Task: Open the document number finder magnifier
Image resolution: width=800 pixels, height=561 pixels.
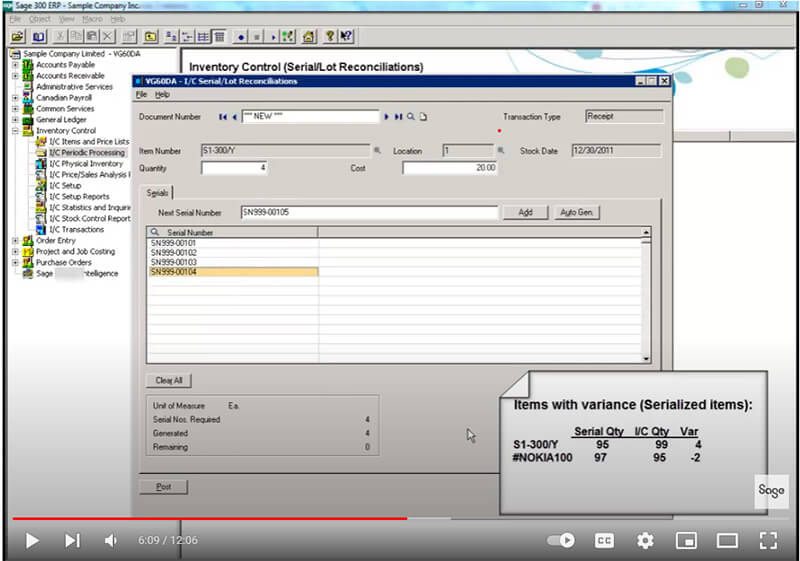Action: coord(411,117)
